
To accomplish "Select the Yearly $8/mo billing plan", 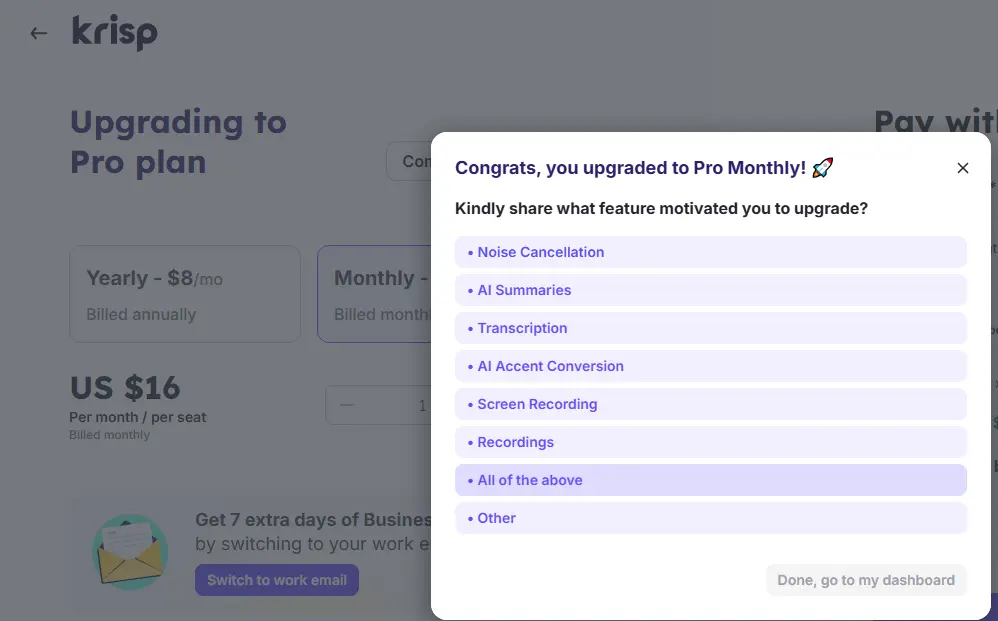I will point(185,294).
